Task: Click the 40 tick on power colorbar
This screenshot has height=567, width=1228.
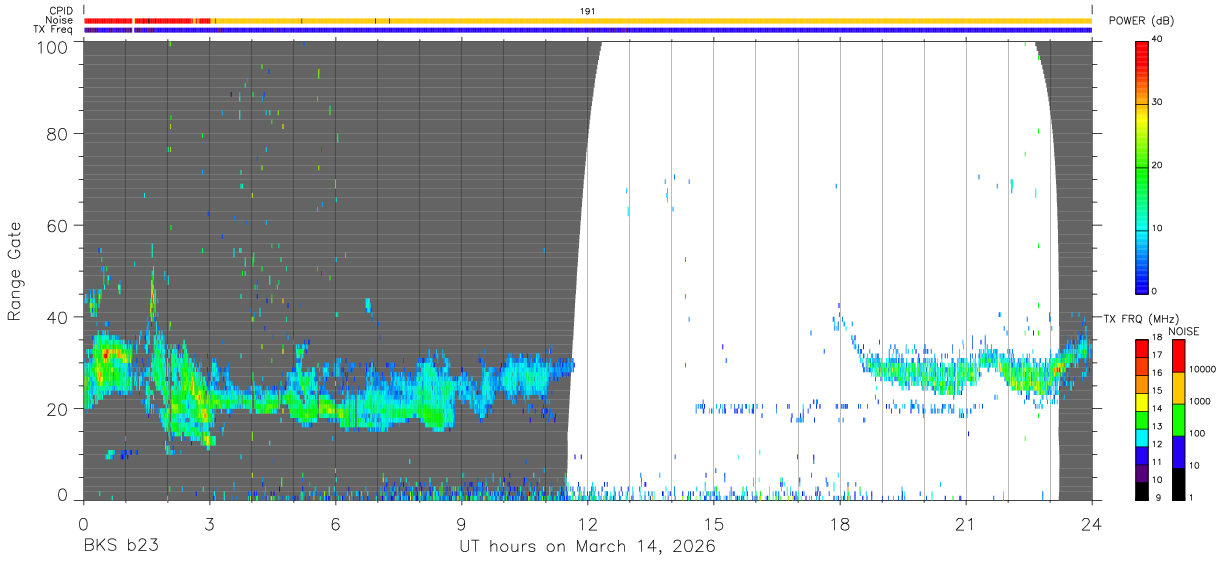Action: tap(1157, 40)
